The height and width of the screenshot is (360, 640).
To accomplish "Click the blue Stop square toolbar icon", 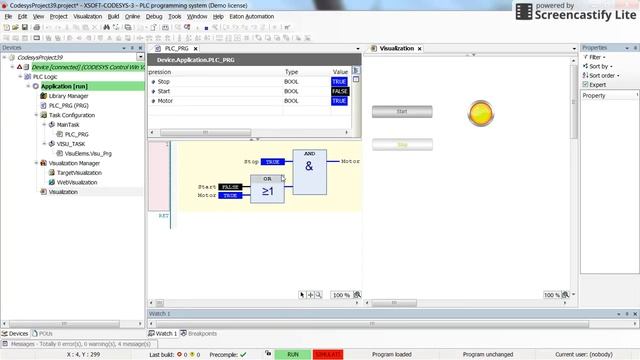I will tap(206, 28).
